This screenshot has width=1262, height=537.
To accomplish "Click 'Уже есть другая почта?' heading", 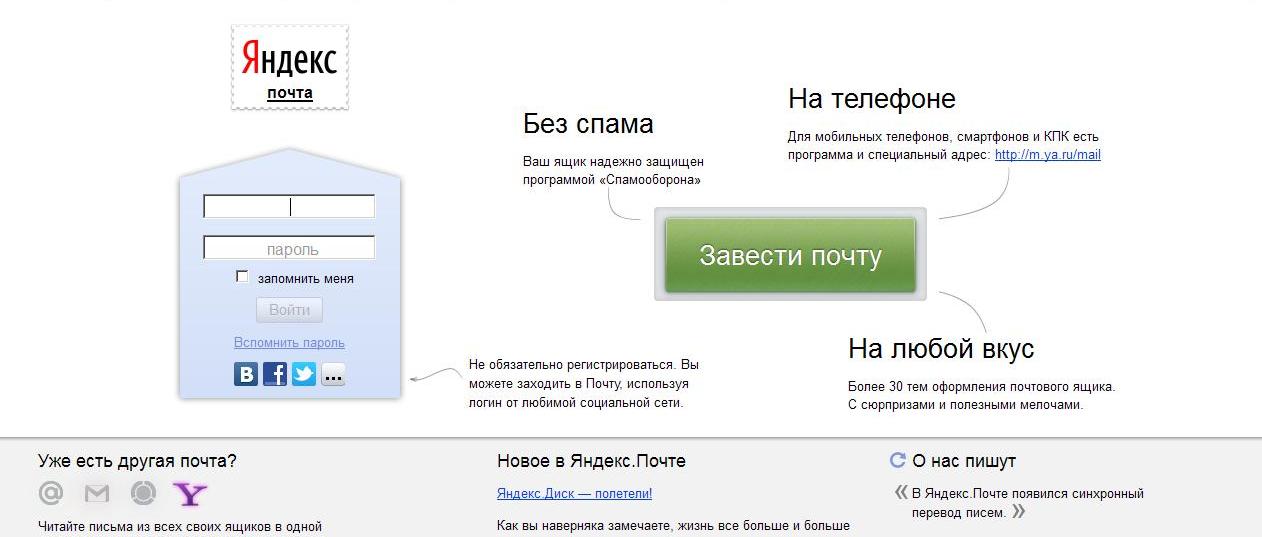I will point(137,461).
